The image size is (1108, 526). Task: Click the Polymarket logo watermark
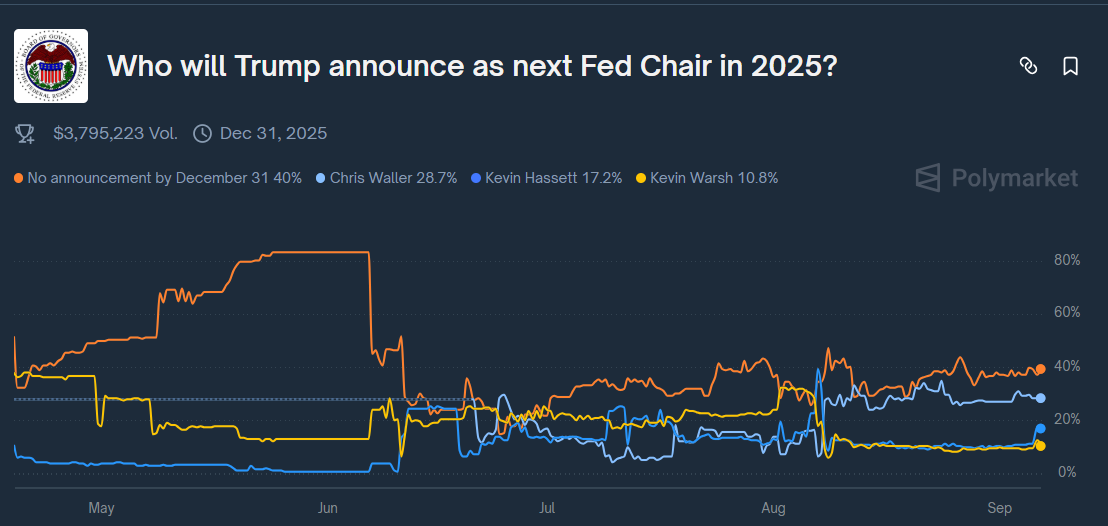tap(997, 178)
